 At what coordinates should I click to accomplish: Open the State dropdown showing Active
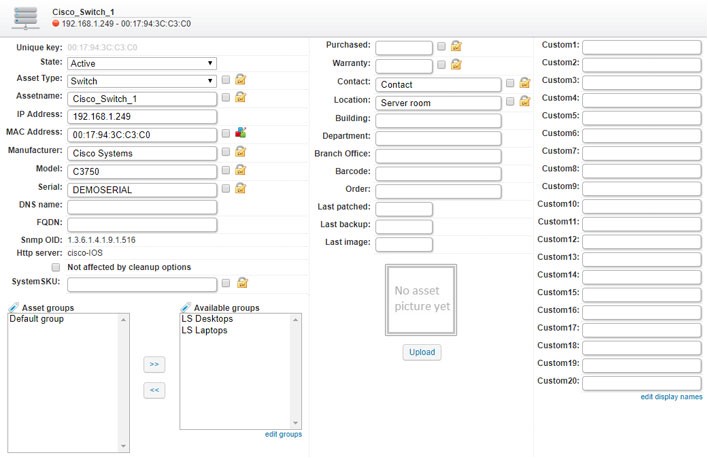(142, 63)
